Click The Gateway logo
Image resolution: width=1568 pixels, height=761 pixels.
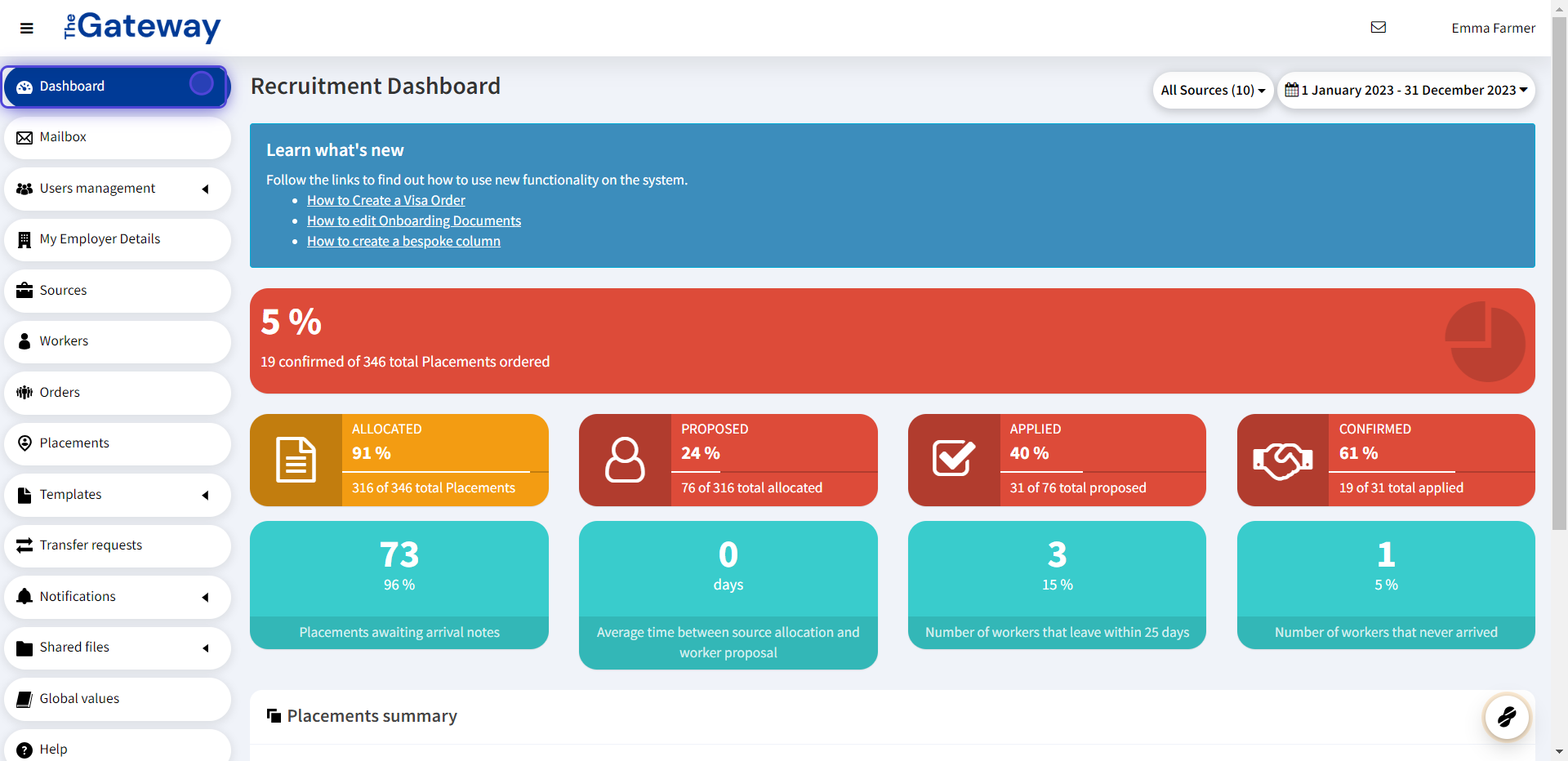(x=142, y=28)
